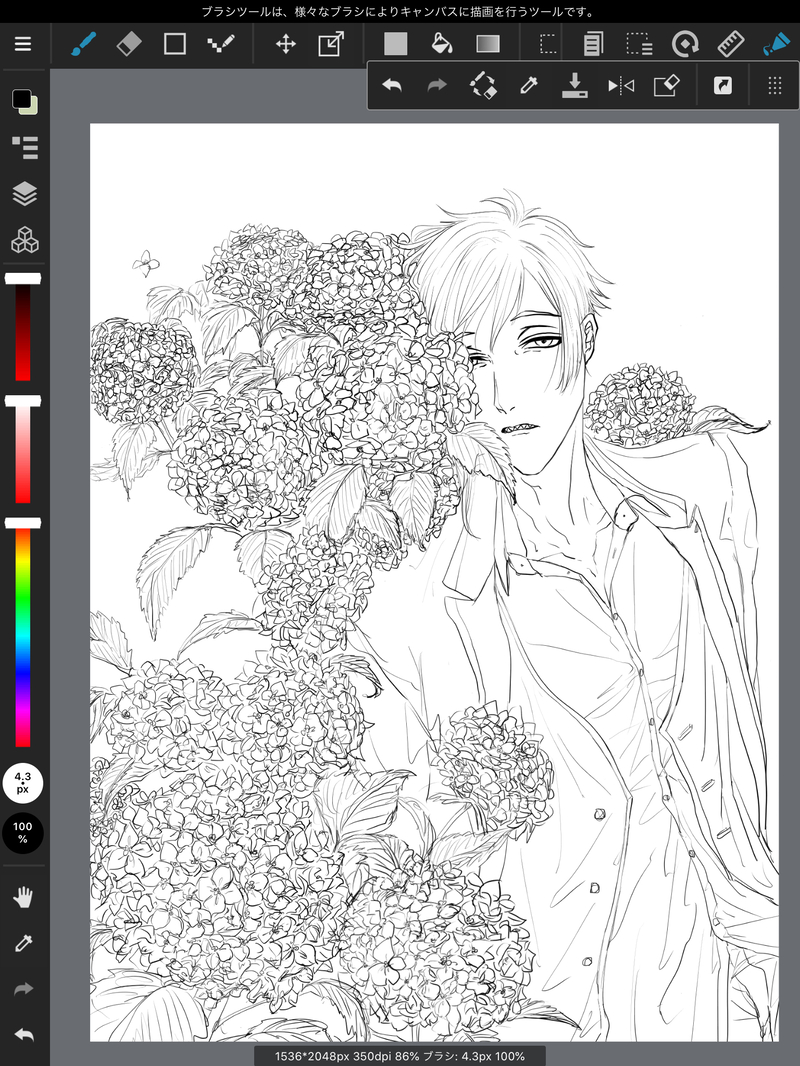The width and height of the screenshot is (800, 1066).
Task: Open the materials cubes icon
Action: pyautogui.click(x=24, y=240)
